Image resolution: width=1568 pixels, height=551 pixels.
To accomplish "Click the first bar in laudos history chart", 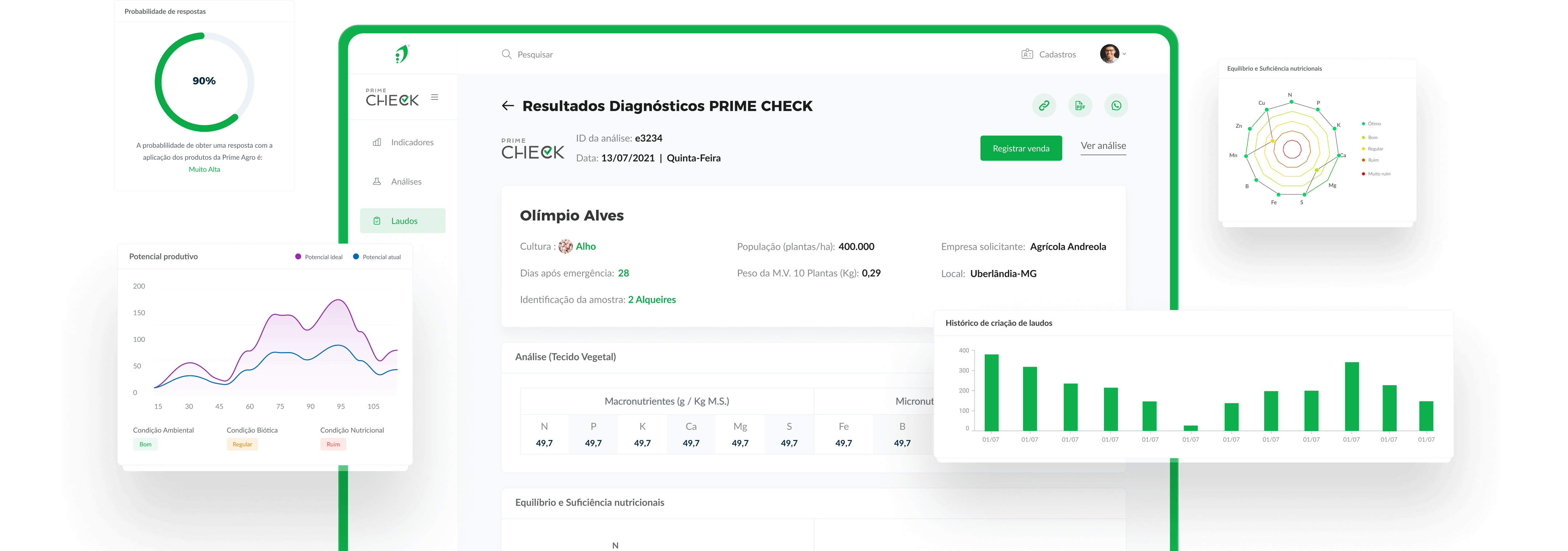I will coord(991,393).
